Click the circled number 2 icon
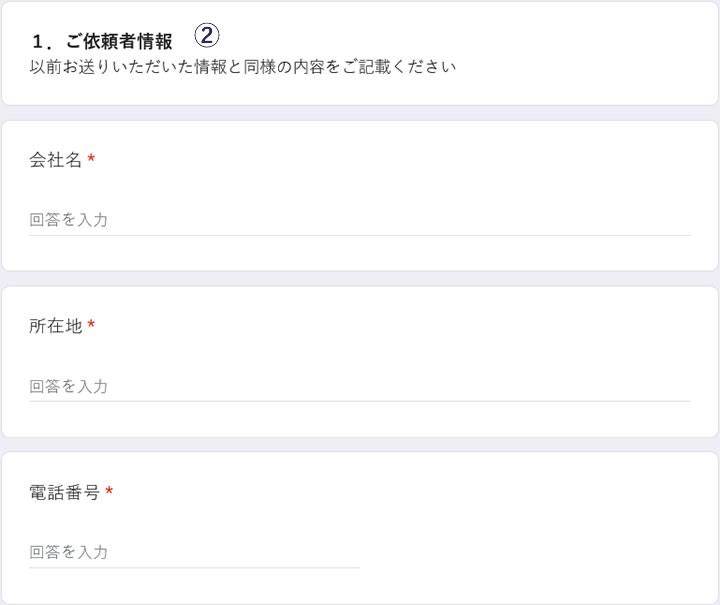This screenshot has height=605, width=720. pos(206,36)
